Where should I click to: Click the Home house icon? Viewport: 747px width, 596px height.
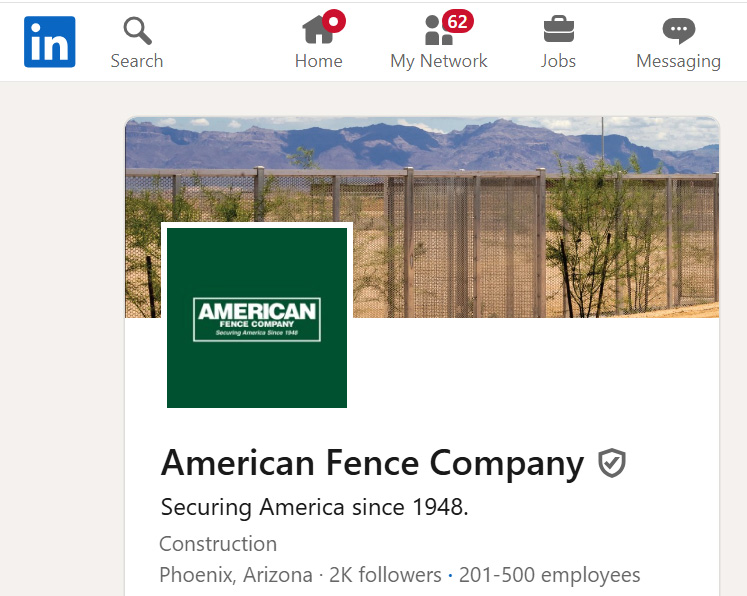[x=317, y=31]
